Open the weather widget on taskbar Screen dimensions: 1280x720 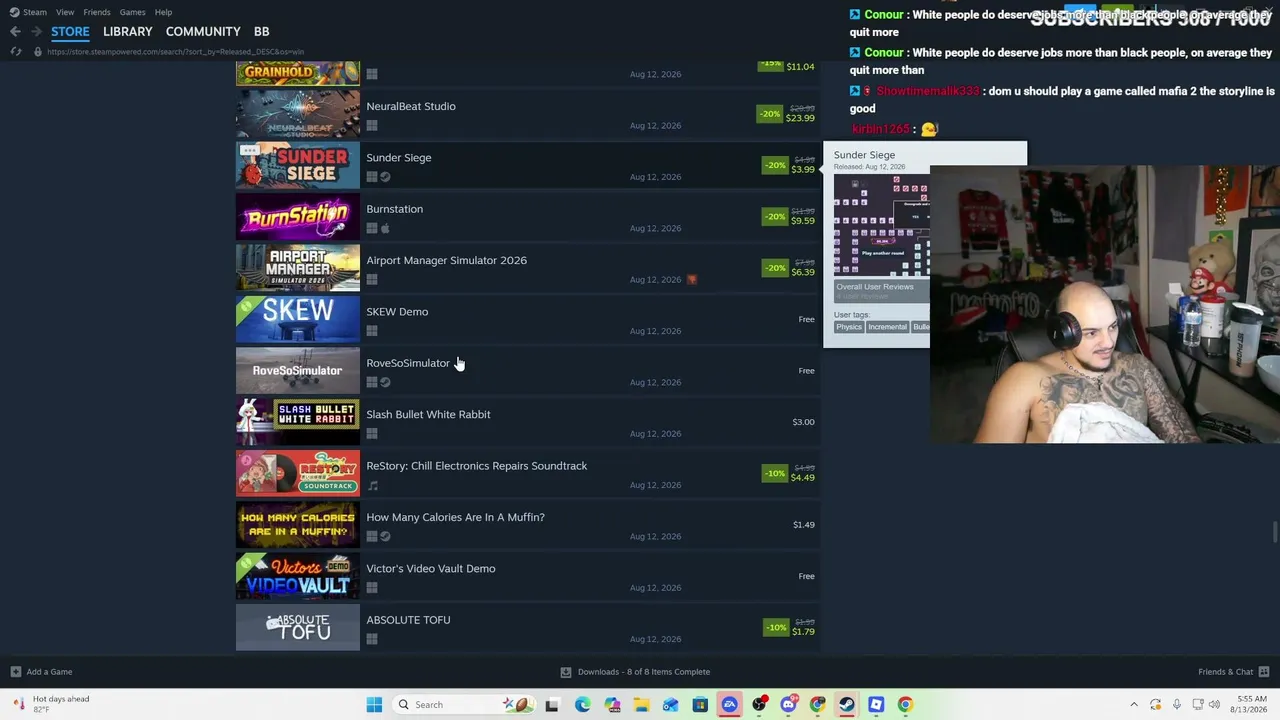[52, 704]
